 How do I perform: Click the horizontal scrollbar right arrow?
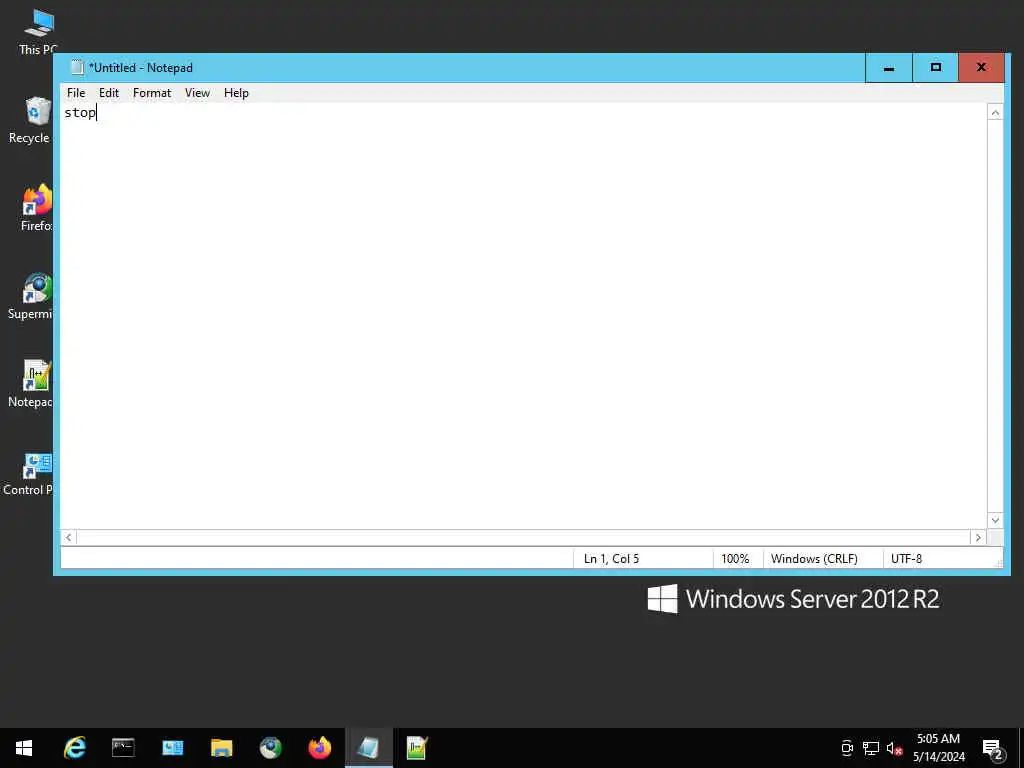pyautogui.click(x=978, y=537)
